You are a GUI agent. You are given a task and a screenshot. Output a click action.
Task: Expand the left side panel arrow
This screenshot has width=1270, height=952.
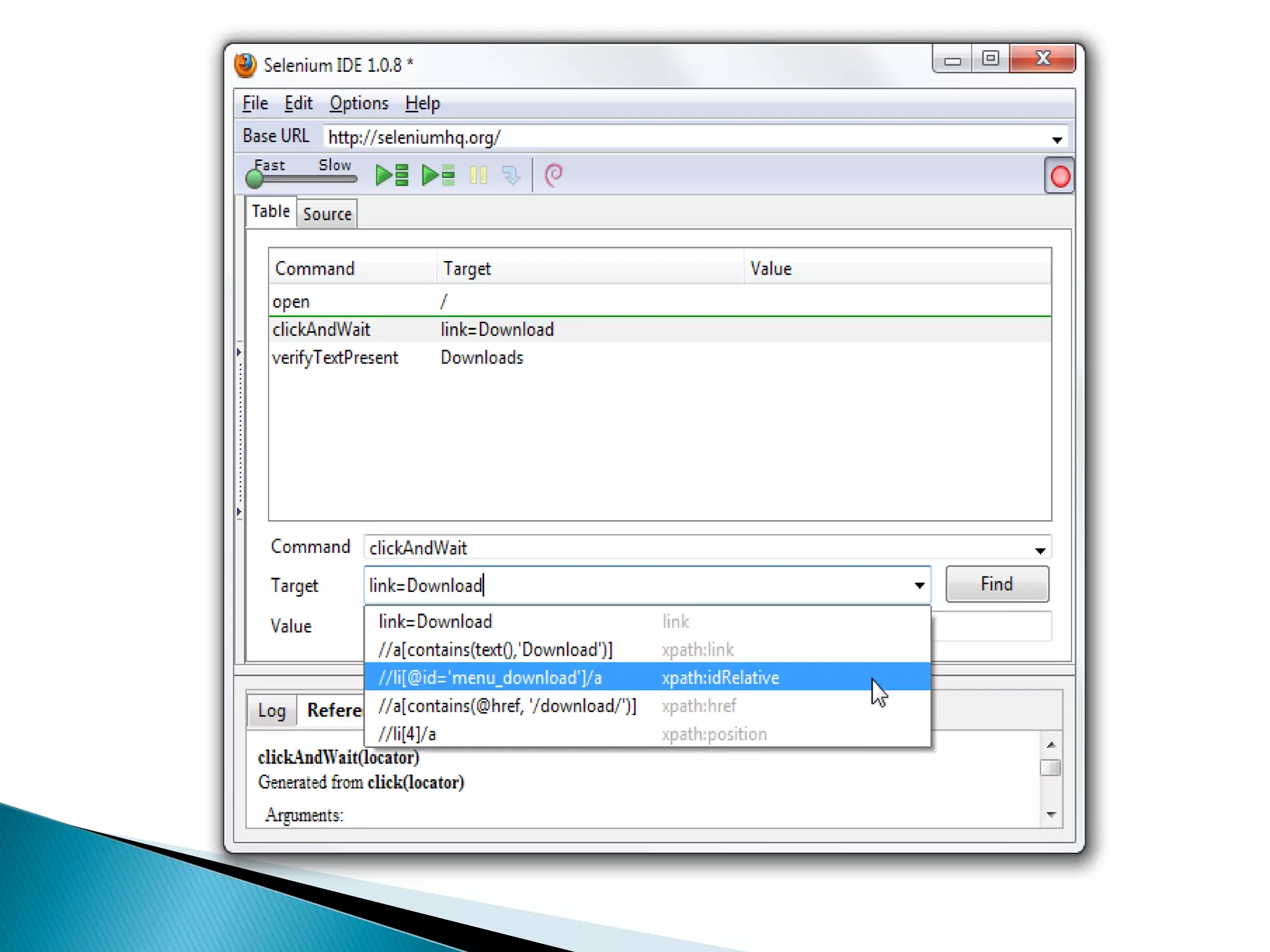click(239, 352)
